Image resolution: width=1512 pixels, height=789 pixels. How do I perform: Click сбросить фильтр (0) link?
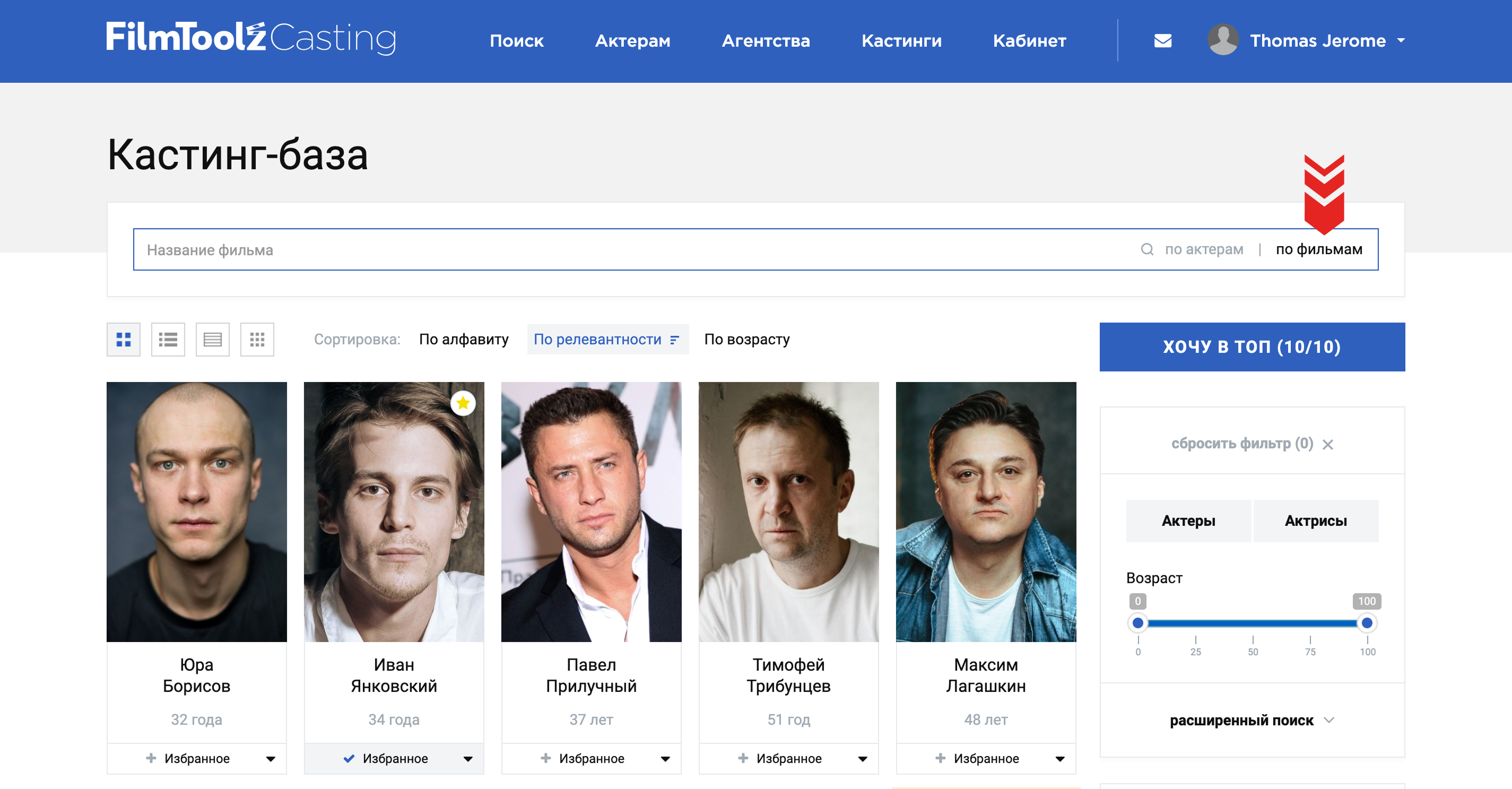coord(1242,443)
